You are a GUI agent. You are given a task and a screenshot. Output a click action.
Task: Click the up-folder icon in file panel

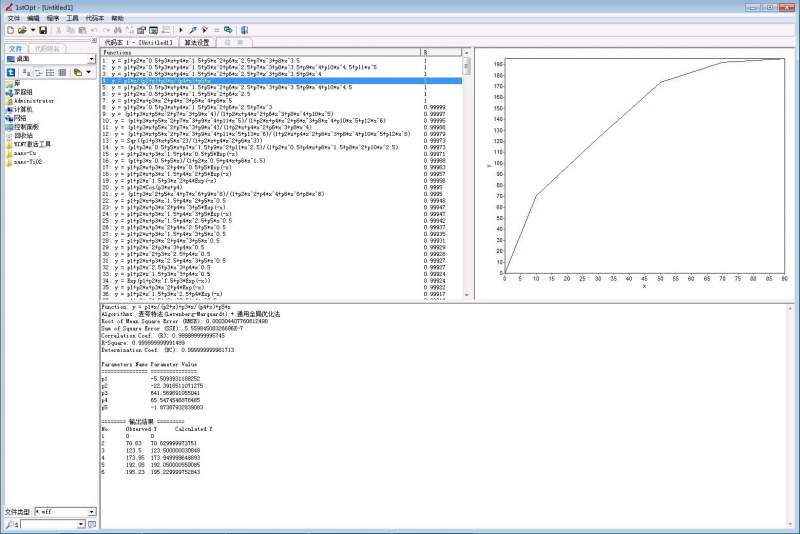11,72
